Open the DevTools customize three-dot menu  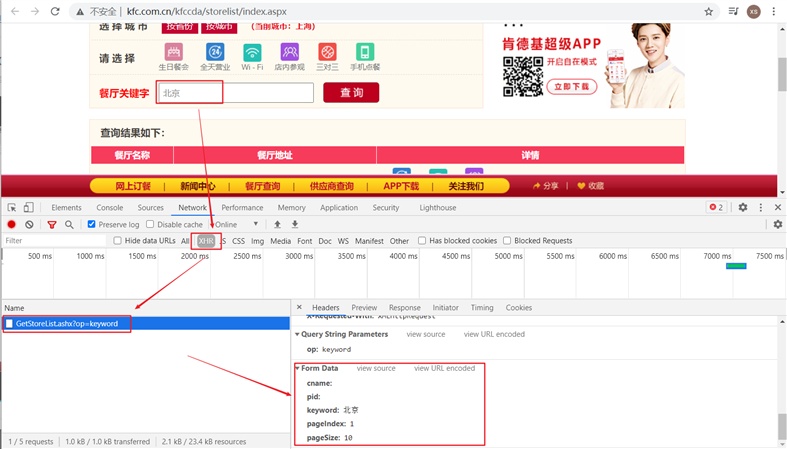[761, 207]
